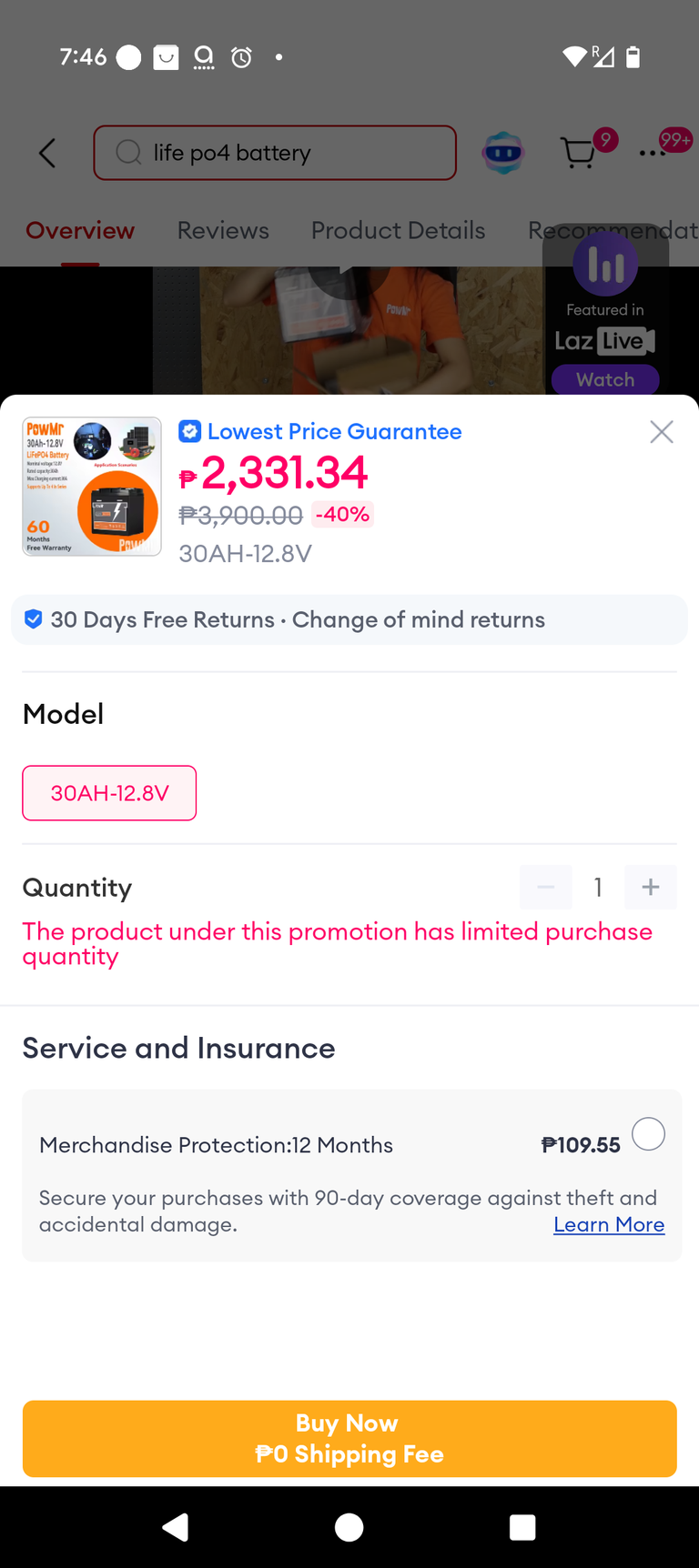Tap the Watch LazLive button
The height and width of the screenshot is (1568, 699).
coord(605,379)
